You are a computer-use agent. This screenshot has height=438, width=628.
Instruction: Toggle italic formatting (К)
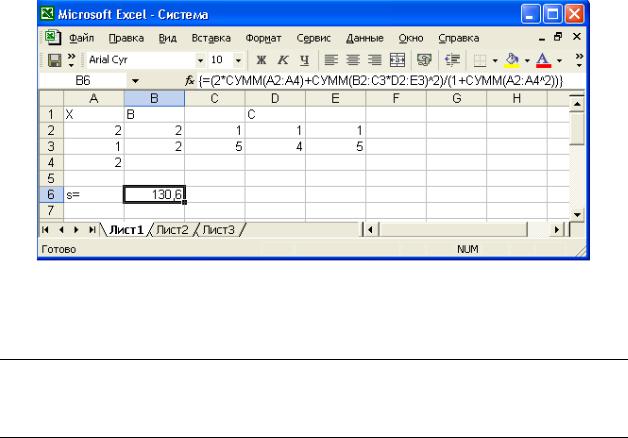tap(283, 60)
